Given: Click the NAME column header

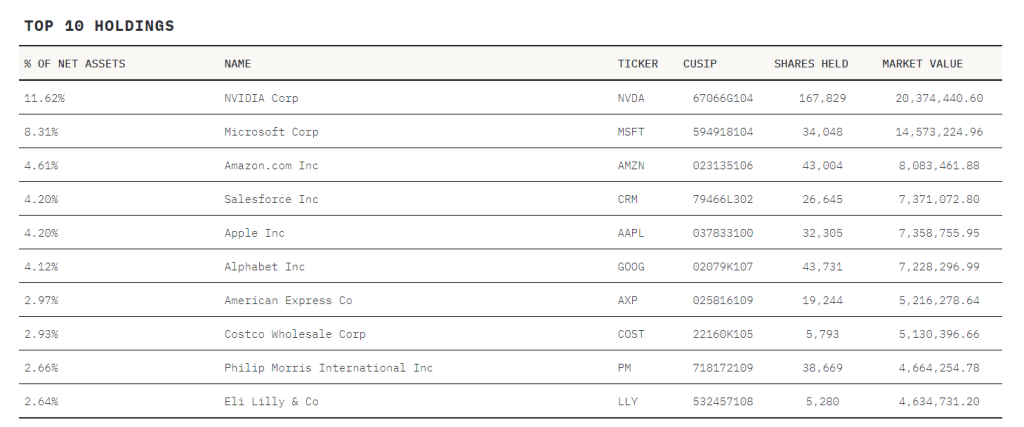Looking at the screenshot, I should (238, 64).
